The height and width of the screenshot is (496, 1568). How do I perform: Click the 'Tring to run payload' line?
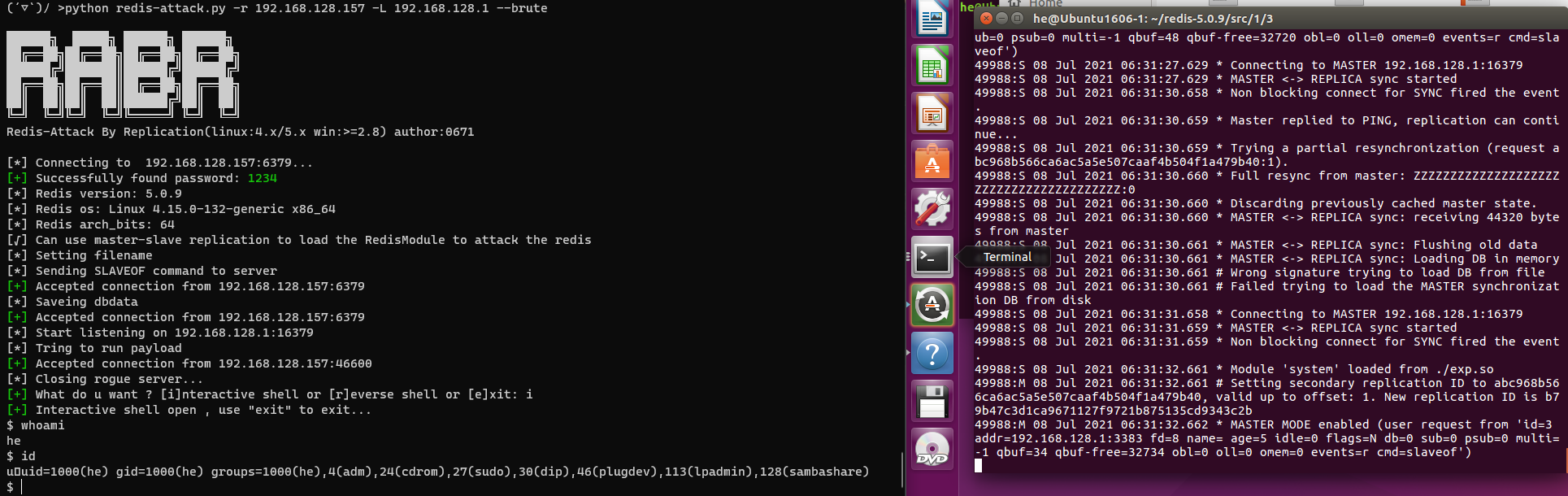[x=94, y=348]
